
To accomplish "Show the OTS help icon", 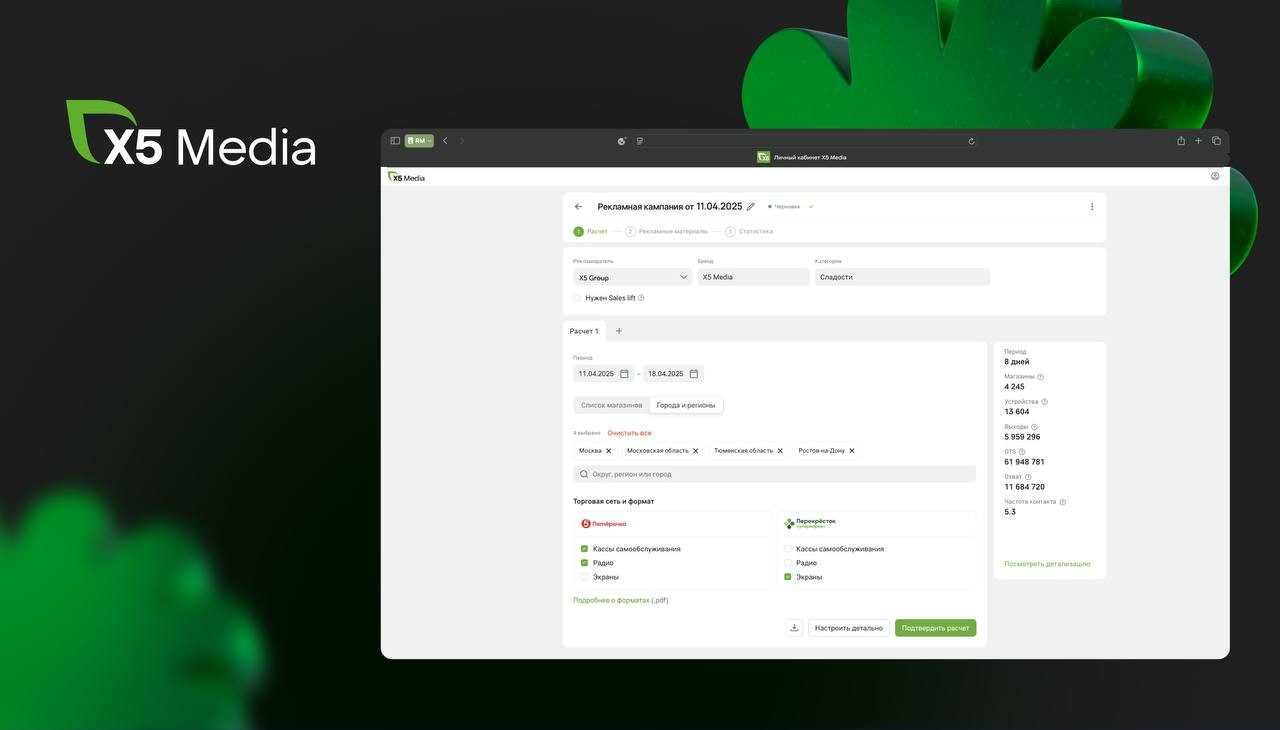I will (1022, 452).
